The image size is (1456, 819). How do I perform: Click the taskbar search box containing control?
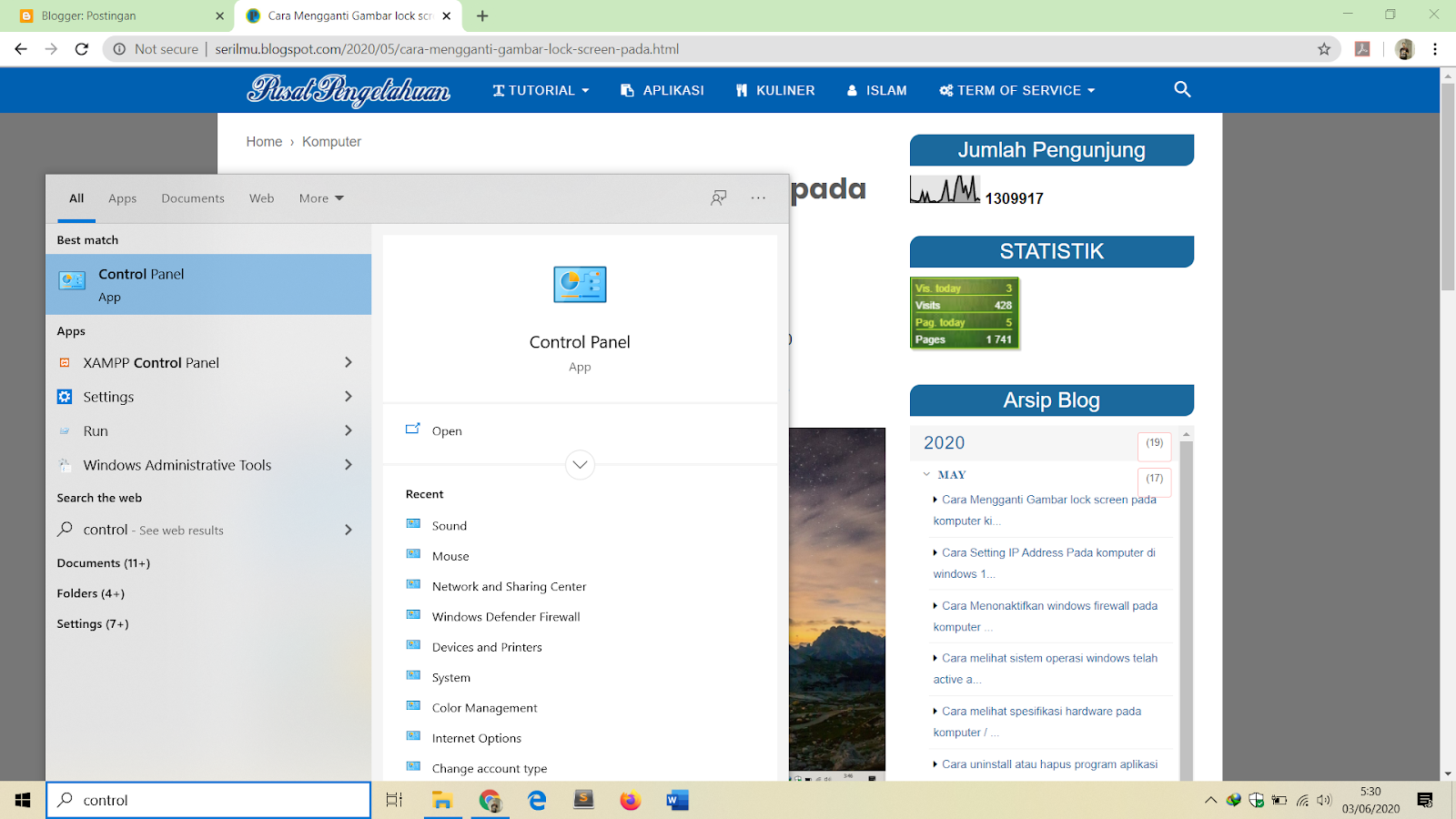coord(208,800)
